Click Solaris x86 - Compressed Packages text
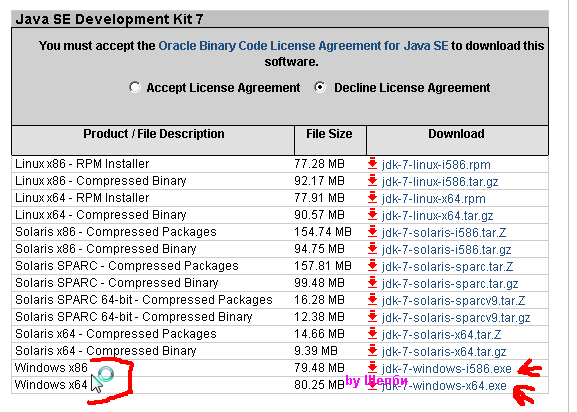Image resolution: width=577 pixels, height=412 pixels. (x=116, y=232)
